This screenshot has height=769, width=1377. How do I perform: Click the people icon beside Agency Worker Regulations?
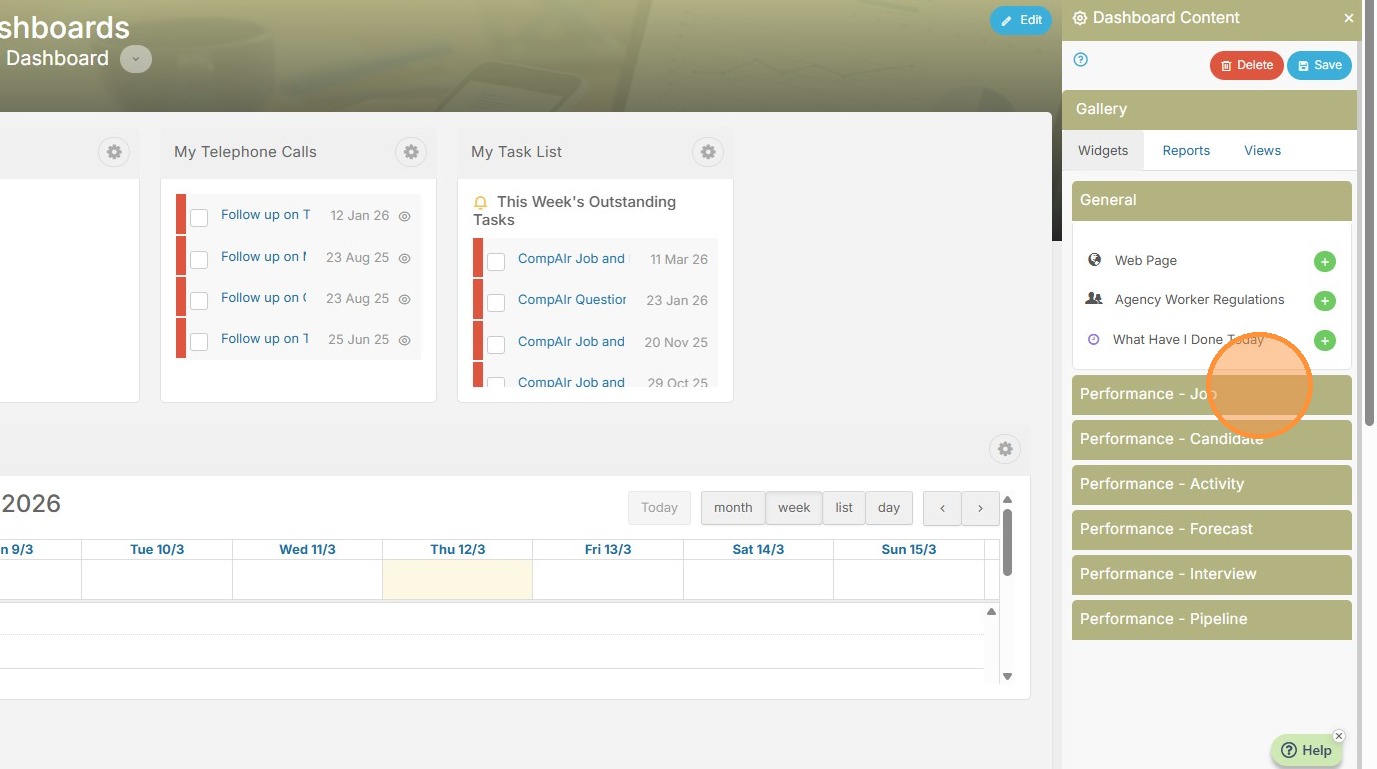[x=1094, y=298]
